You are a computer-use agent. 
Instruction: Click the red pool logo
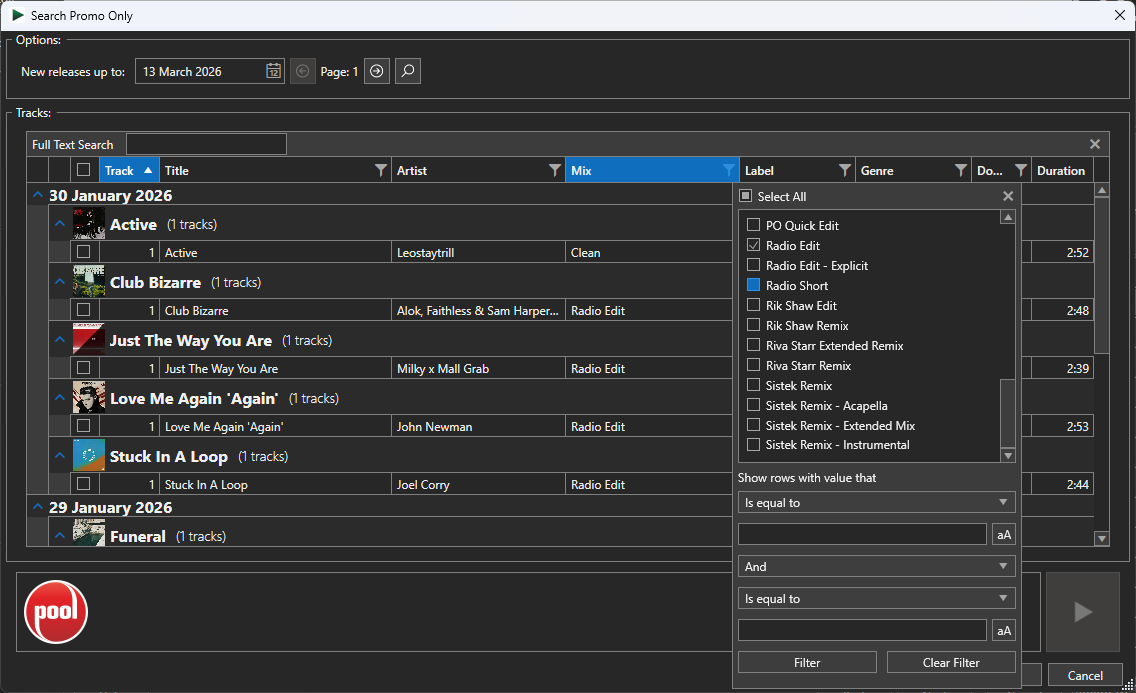click(55, 611)
